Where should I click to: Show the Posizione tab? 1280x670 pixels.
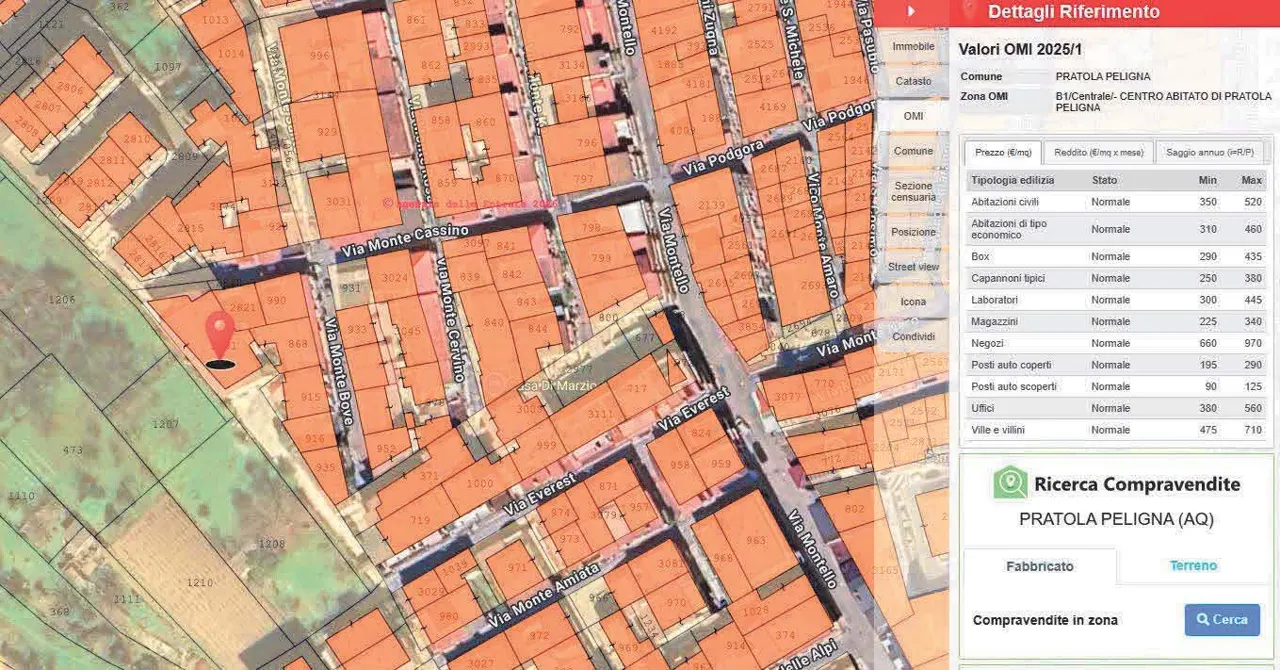(913, 232)
